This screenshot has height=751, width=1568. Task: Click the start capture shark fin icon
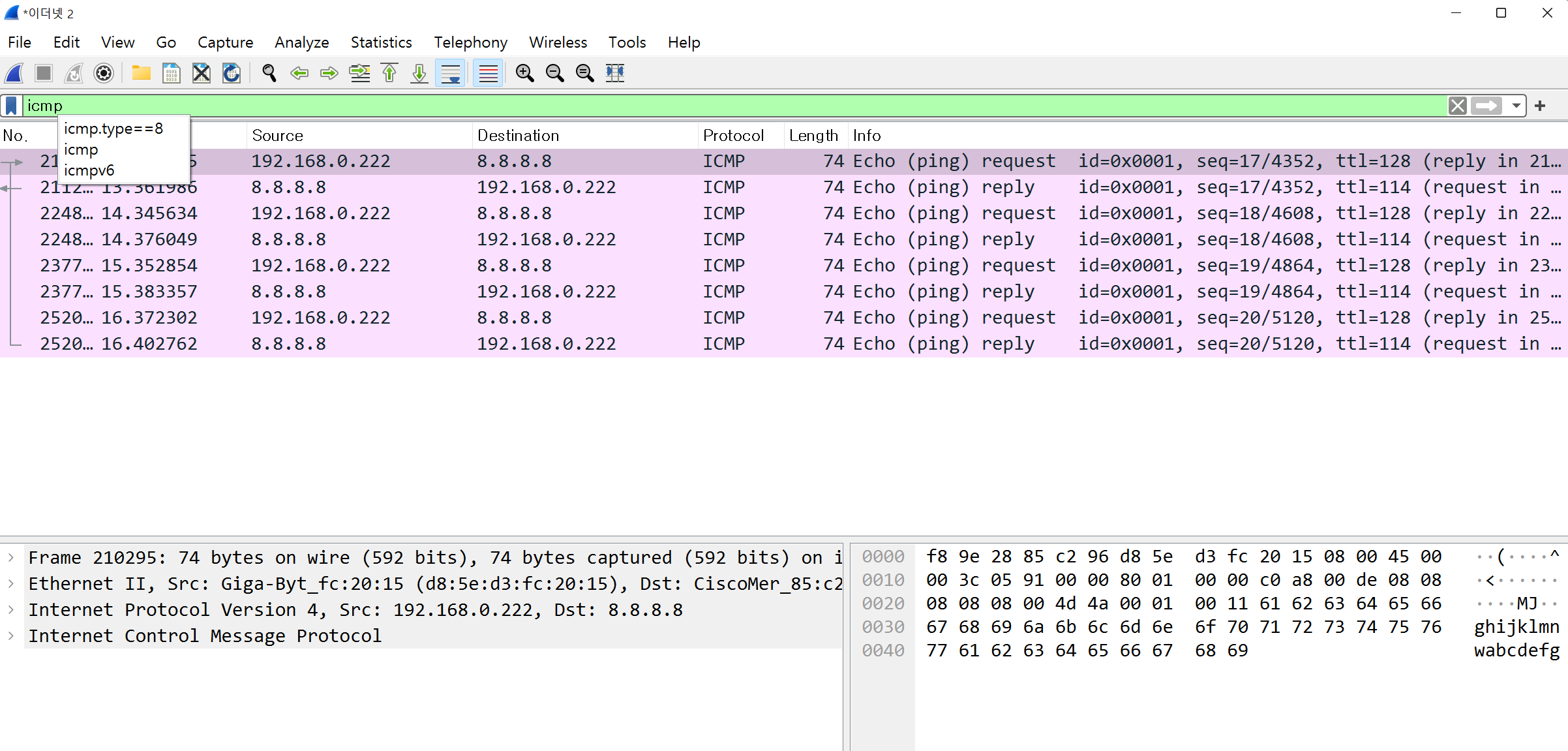click(14, 73)
